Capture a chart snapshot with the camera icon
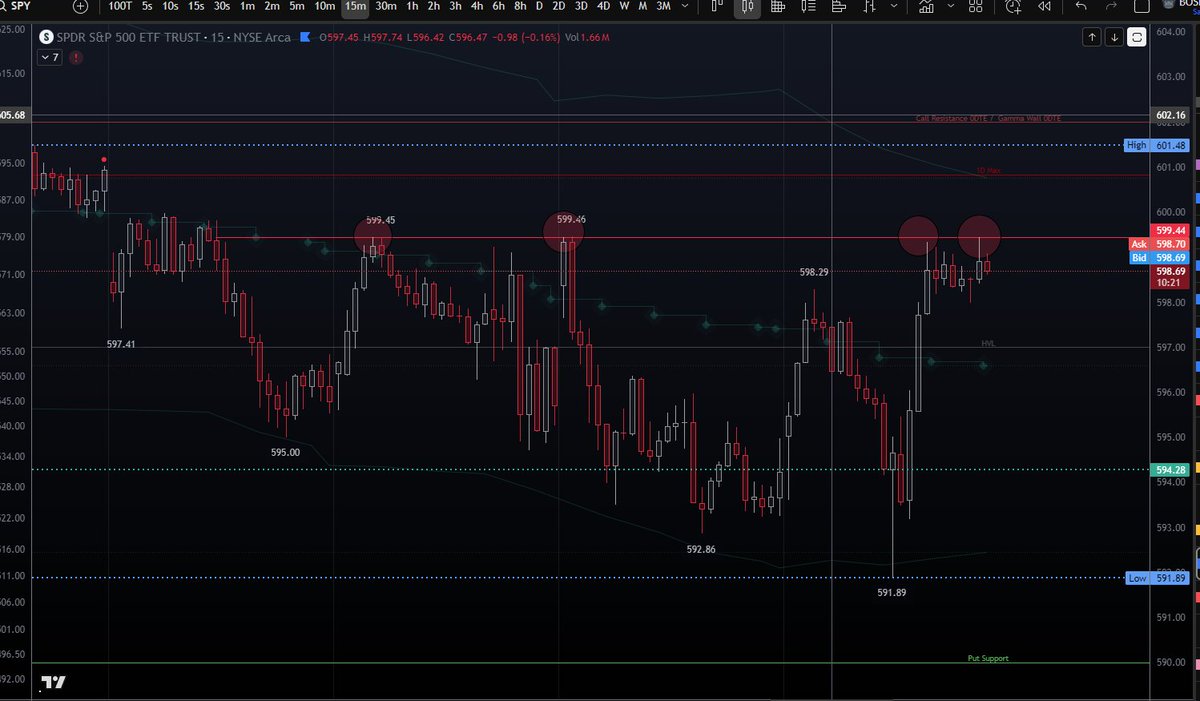The height and width of the screenshot is (701, 1200). (x=1141, y=8)
